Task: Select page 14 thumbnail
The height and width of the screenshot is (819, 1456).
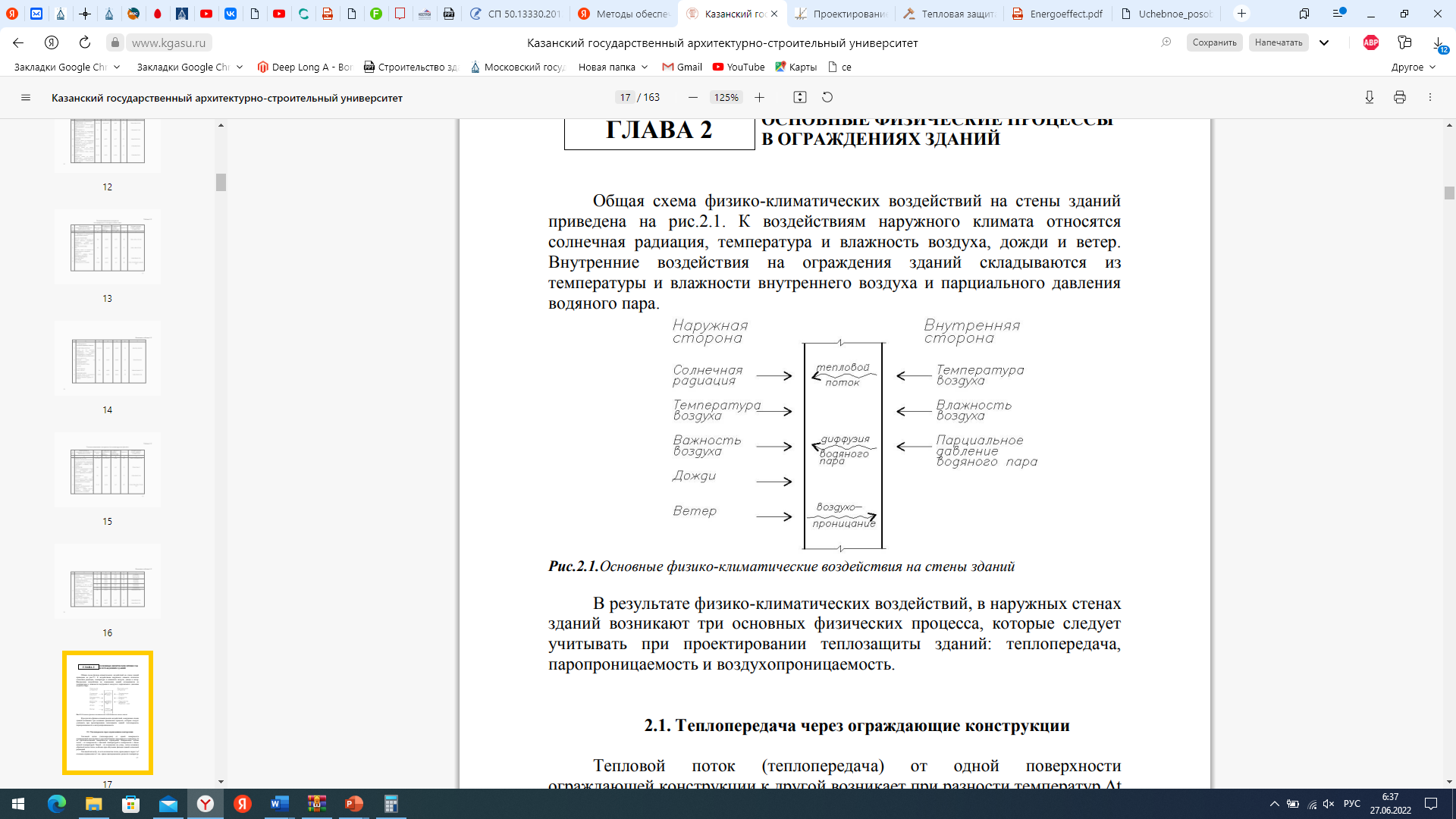Action: [107, 359]
